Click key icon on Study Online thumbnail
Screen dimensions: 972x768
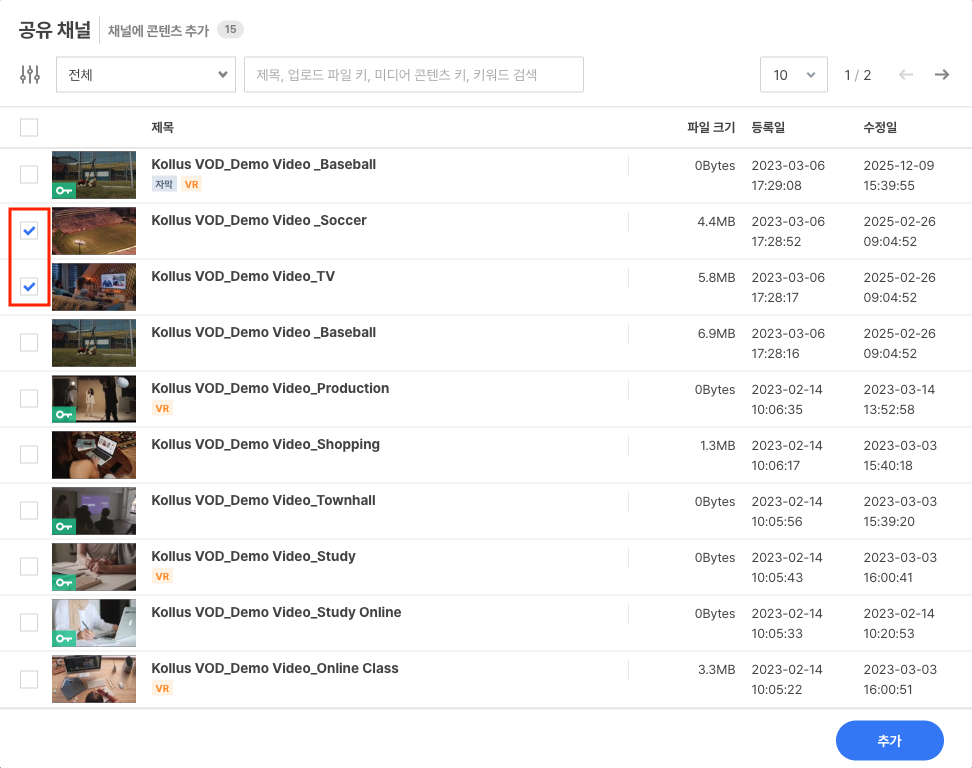click(x=64, y=638)
